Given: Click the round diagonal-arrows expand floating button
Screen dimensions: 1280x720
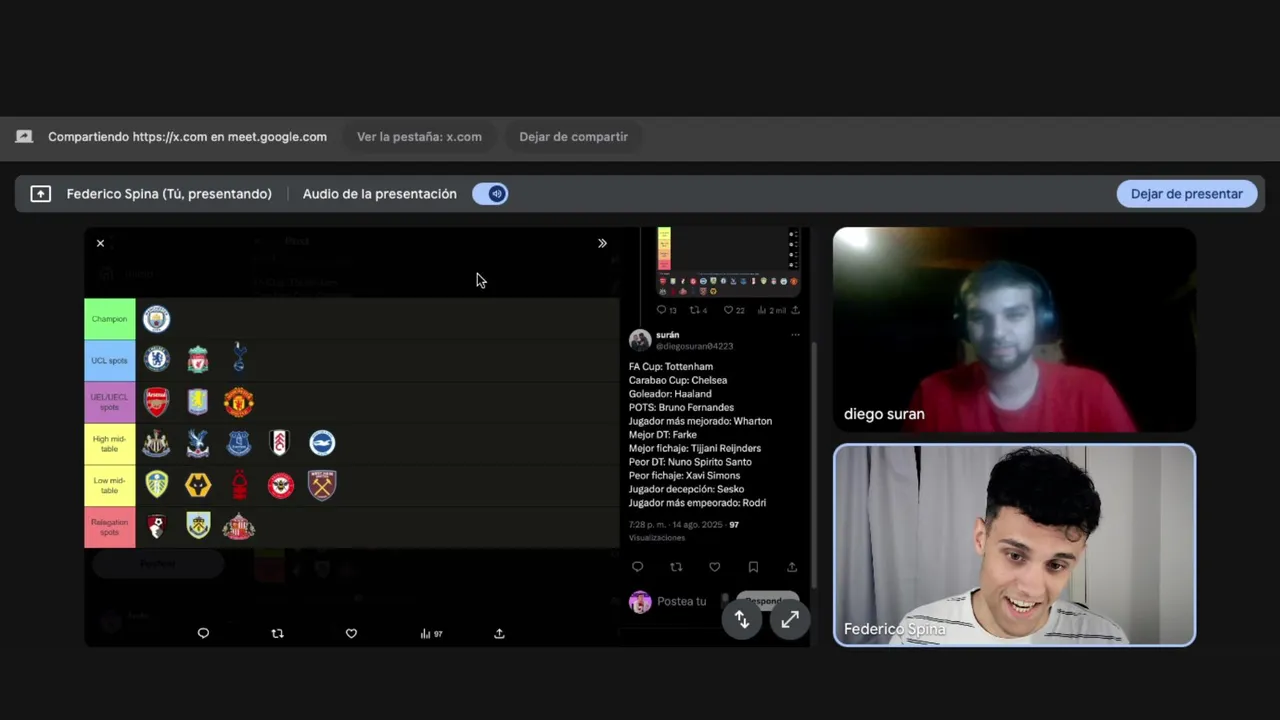Looking at the screenshot, I should tap(789, 620).
